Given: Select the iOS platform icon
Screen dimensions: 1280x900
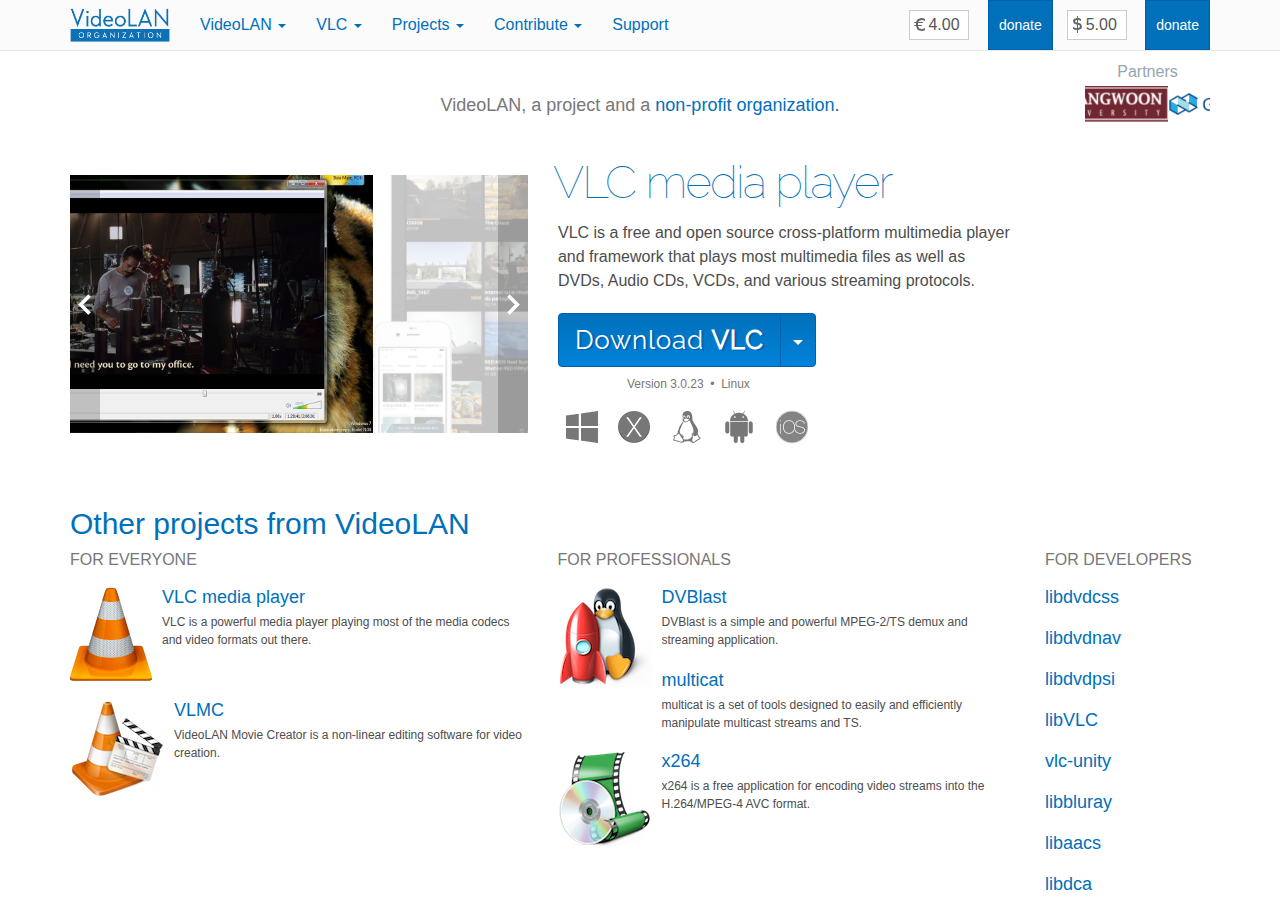Looking at the screenshot, I should click(792, 427).
